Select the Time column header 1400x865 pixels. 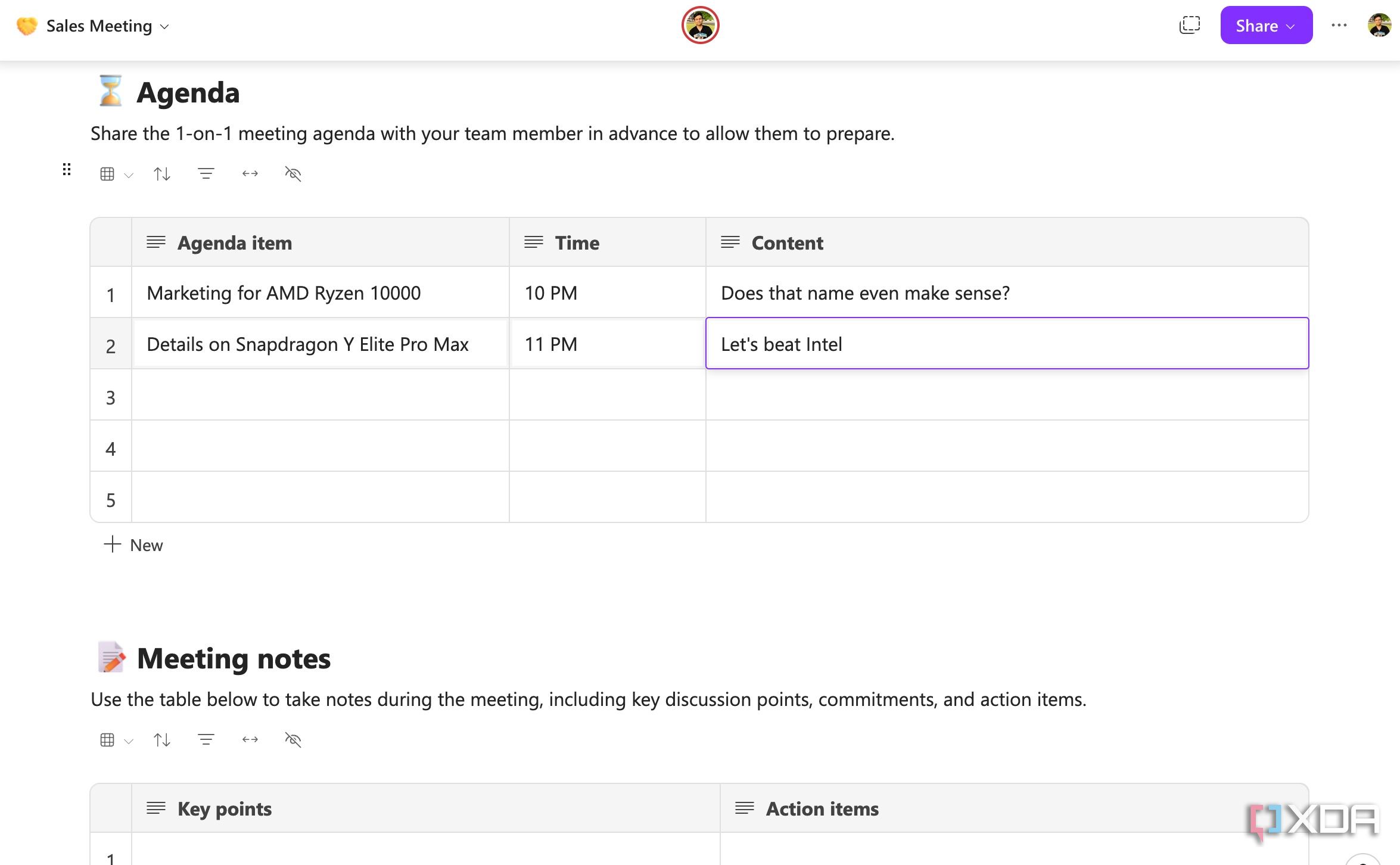[608, 242]
